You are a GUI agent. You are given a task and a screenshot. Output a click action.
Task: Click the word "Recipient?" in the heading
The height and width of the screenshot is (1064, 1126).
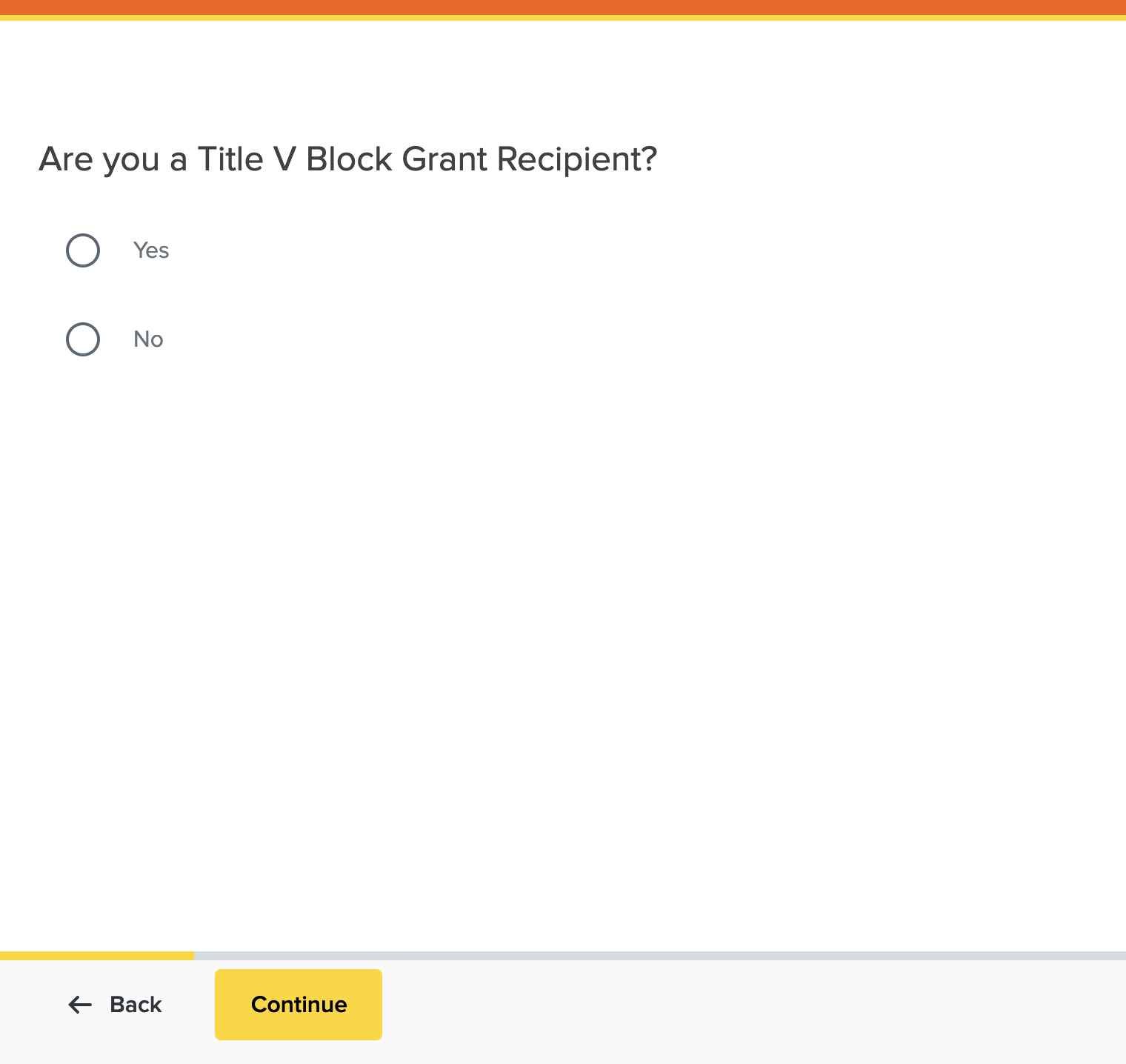coord(577,159)
